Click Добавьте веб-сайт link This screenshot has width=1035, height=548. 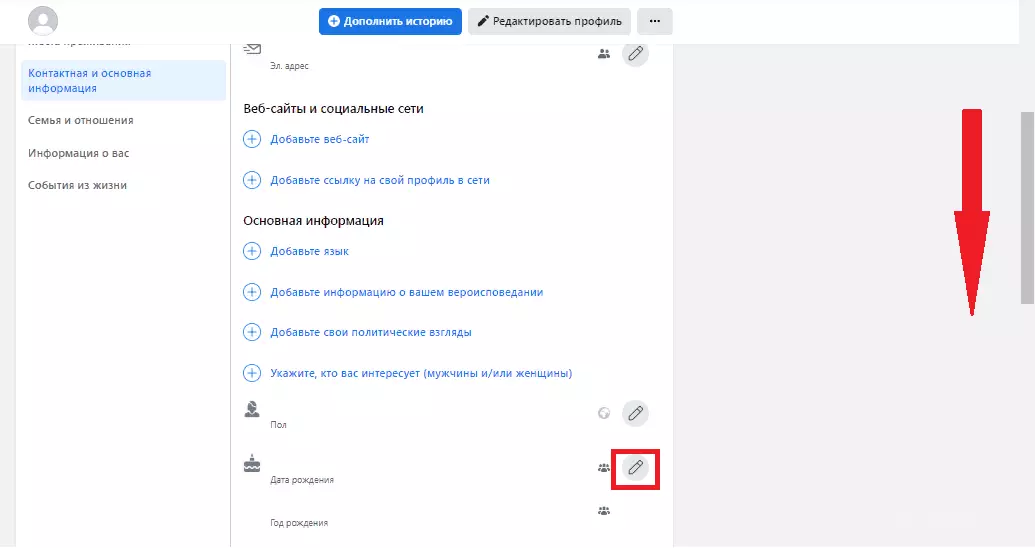coord(319,139)
